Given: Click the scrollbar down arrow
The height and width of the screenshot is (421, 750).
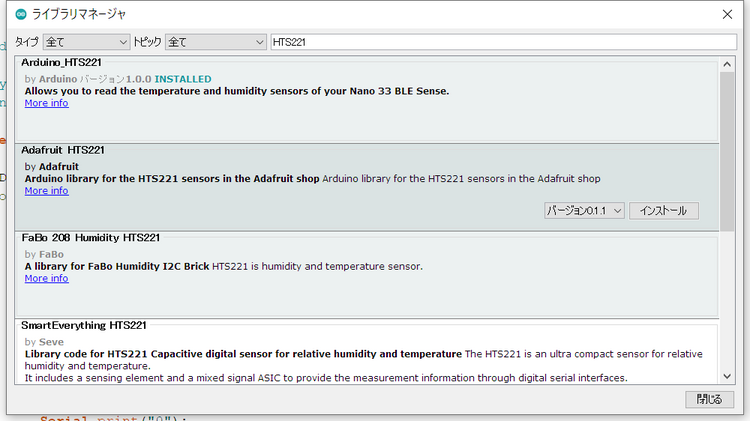Looking at the screenshot, I should click(x=727, y=376).
